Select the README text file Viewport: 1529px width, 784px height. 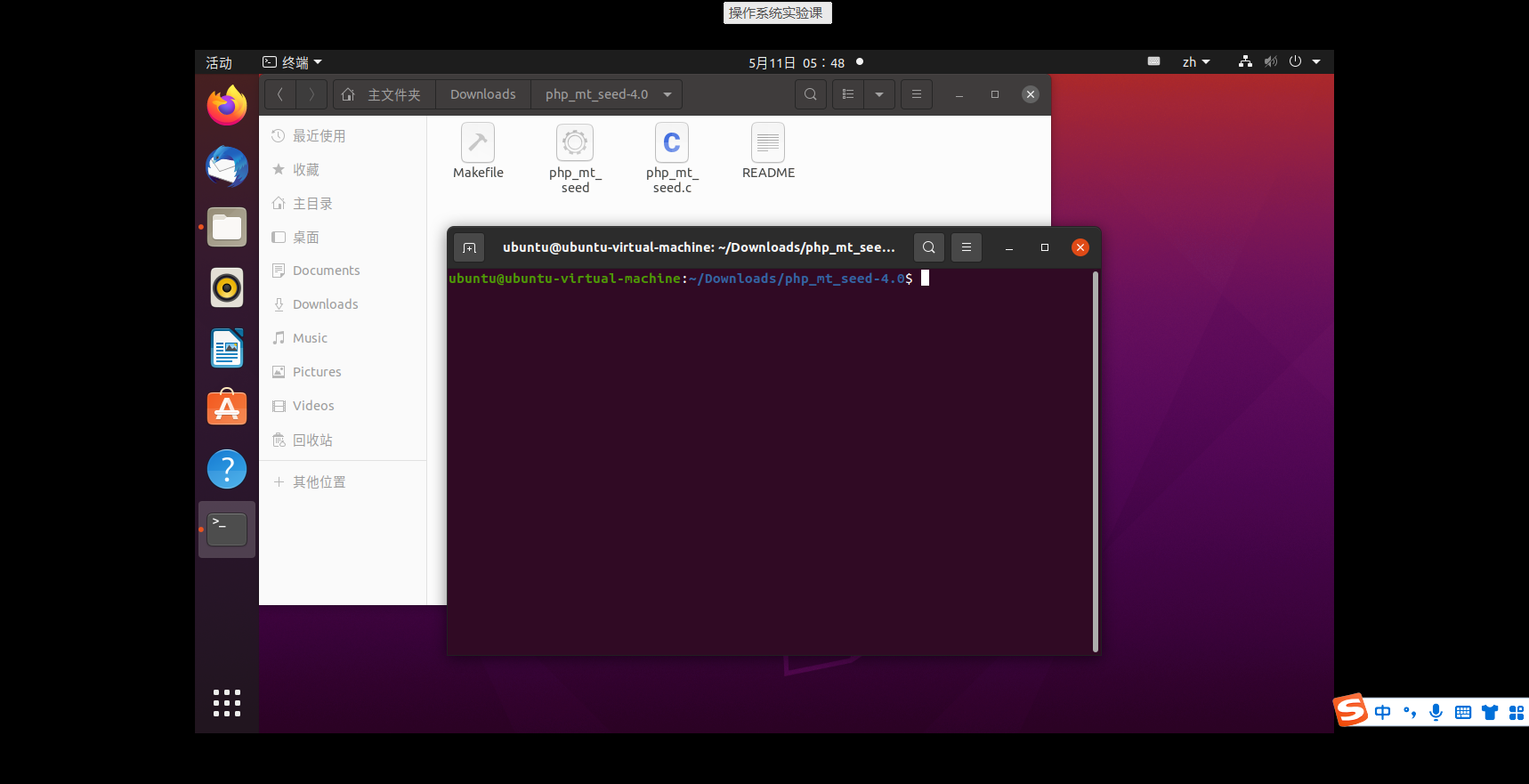768,143
